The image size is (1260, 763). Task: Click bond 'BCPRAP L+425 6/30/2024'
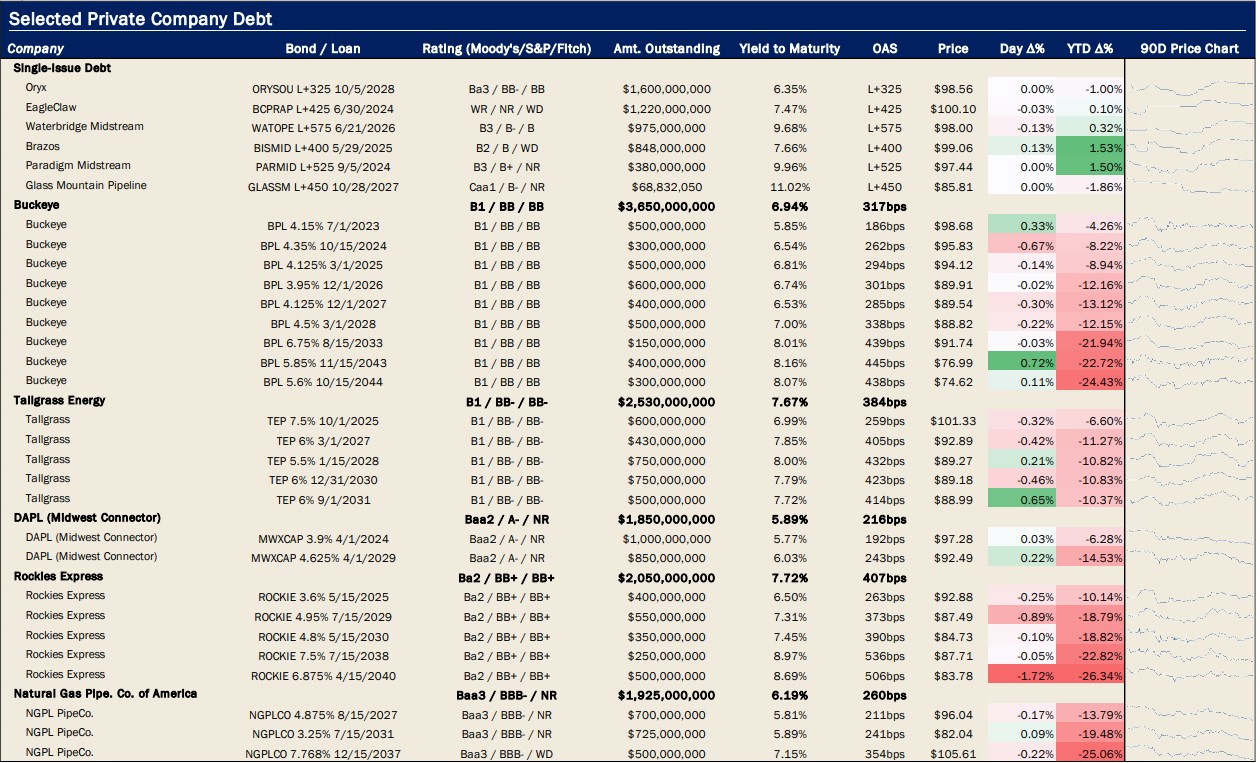click(x=323, y=109)
